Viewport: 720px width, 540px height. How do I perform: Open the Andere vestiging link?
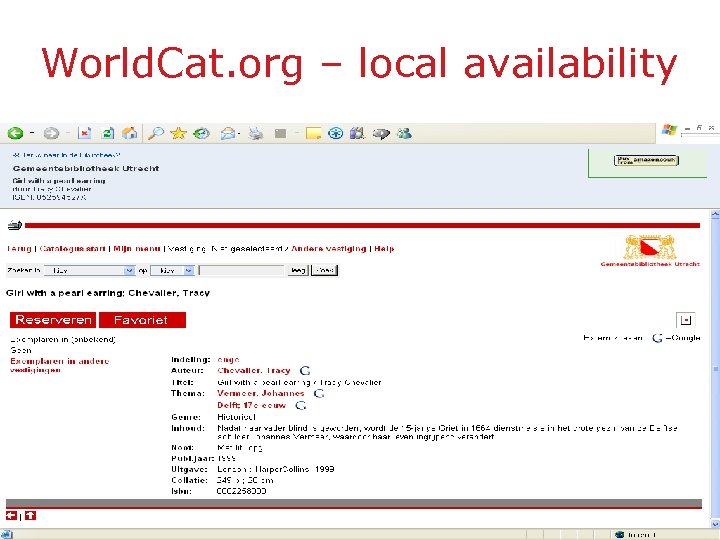tap(329, 249)
